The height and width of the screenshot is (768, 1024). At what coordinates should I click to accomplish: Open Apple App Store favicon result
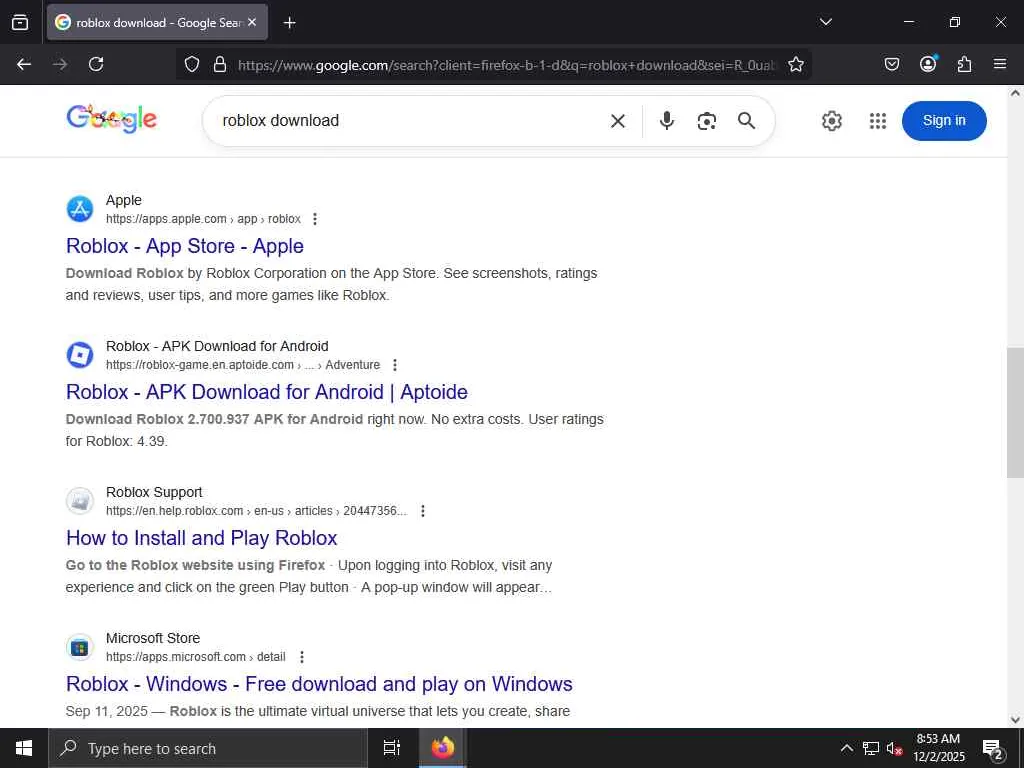click(80, 209)
